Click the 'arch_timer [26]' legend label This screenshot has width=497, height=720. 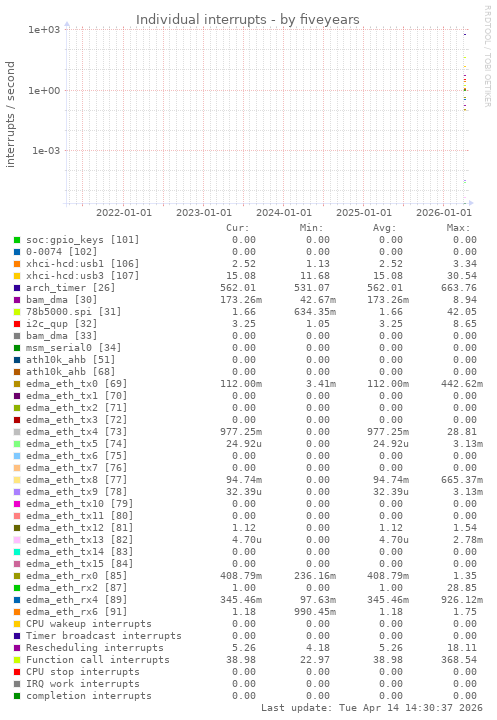[x=70, y=287]
